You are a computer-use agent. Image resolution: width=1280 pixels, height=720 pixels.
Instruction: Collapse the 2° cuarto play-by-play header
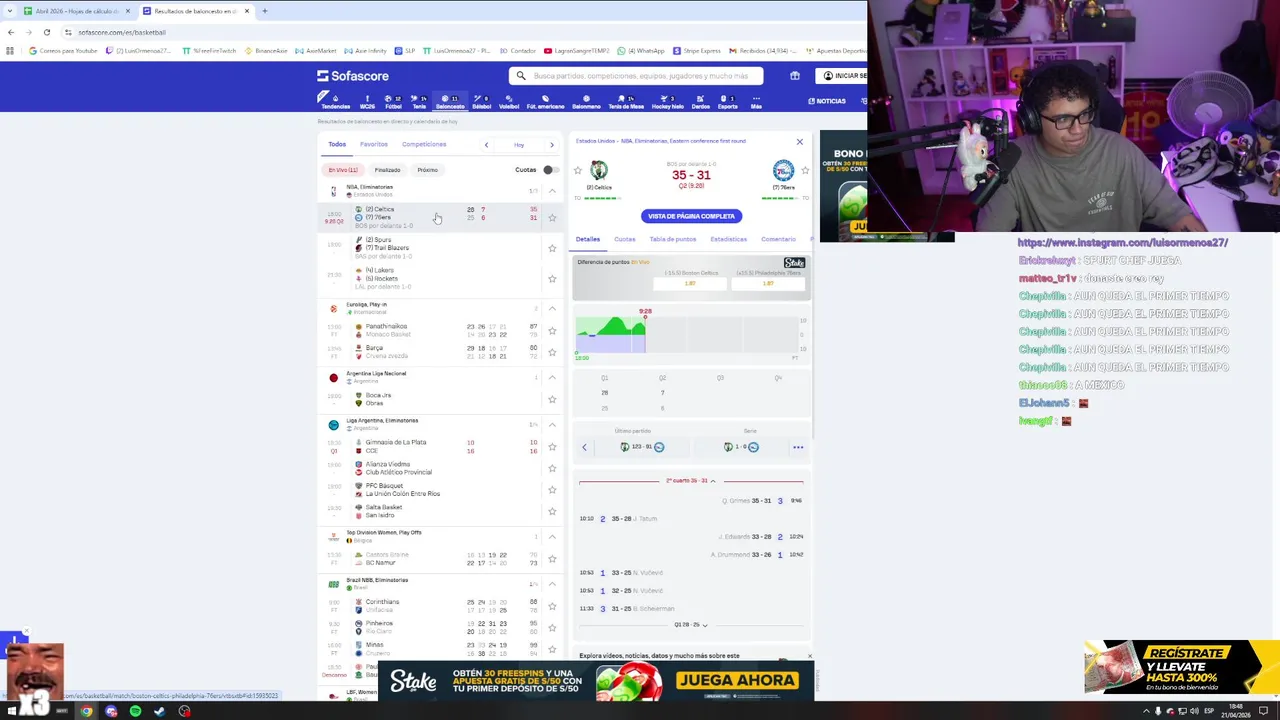coord(691,481)
